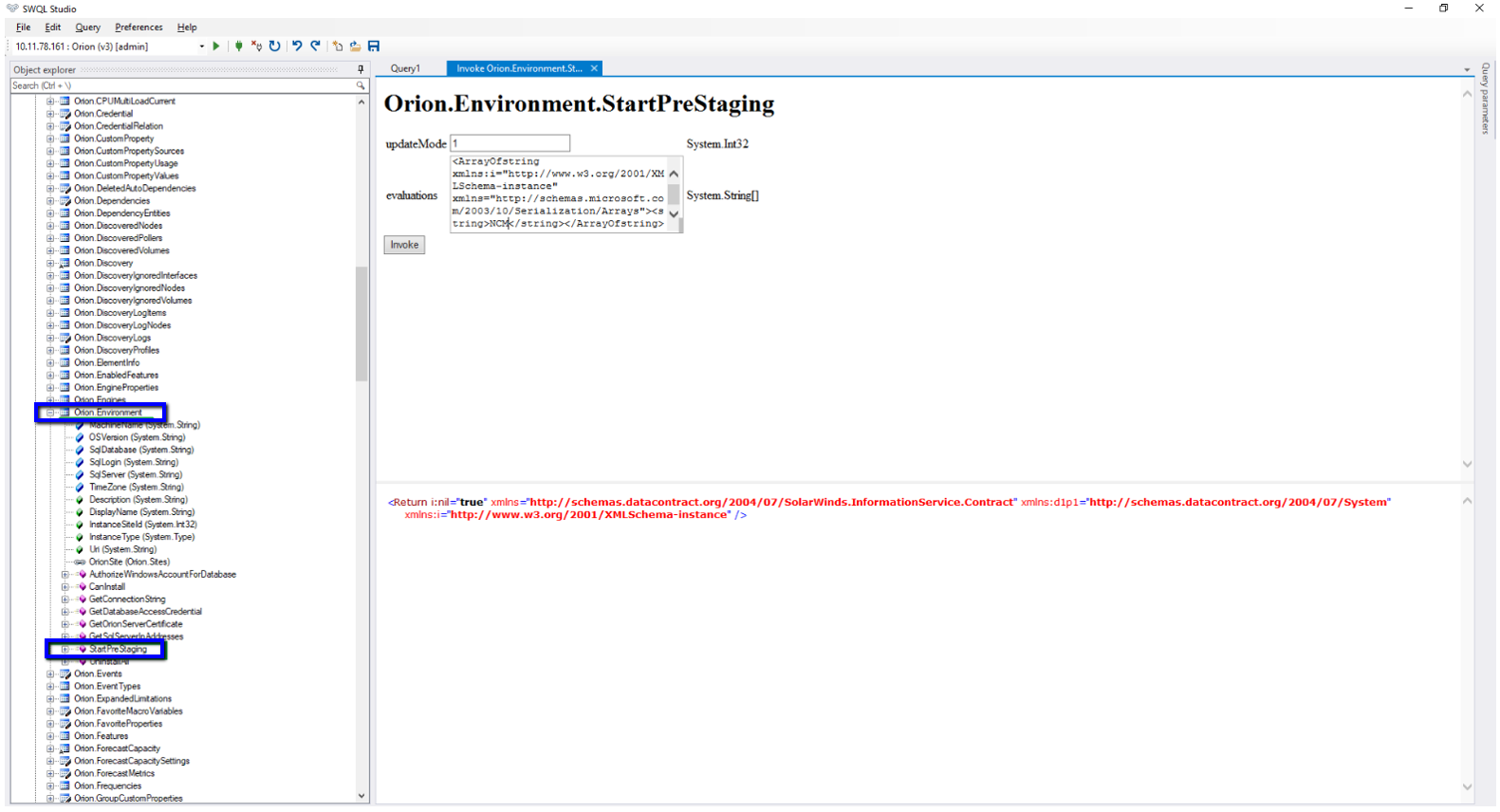Select the GetDatabaseAccessCredential verb
Viewport: 1500px width, 812px height.
tap(145, 612)
